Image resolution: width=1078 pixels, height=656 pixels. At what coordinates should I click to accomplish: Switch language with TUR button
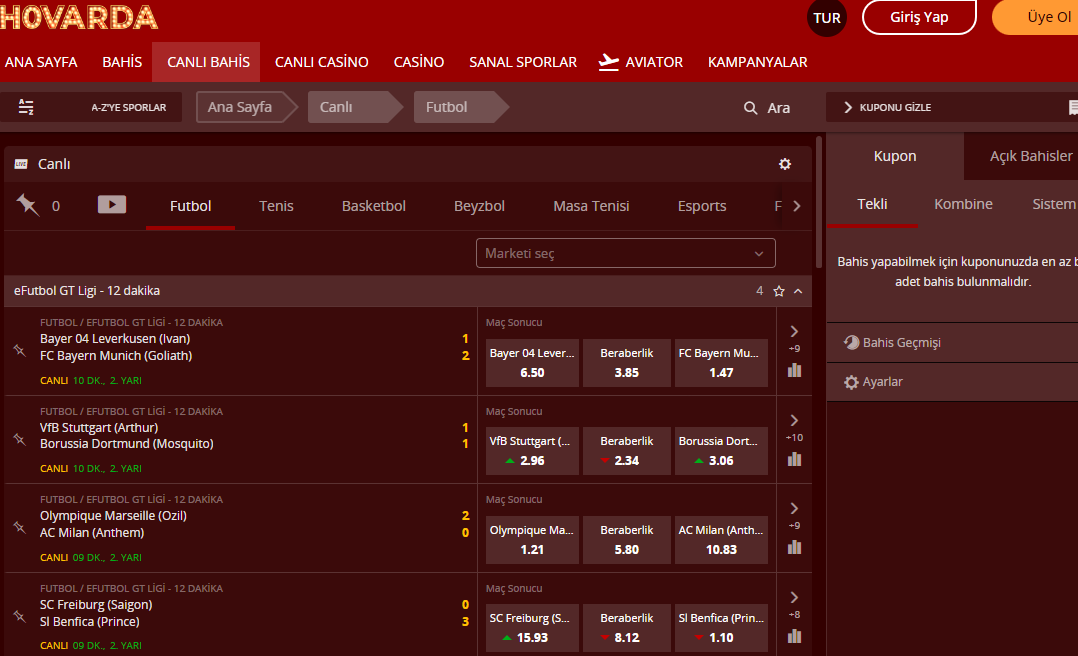coord(826,18)
